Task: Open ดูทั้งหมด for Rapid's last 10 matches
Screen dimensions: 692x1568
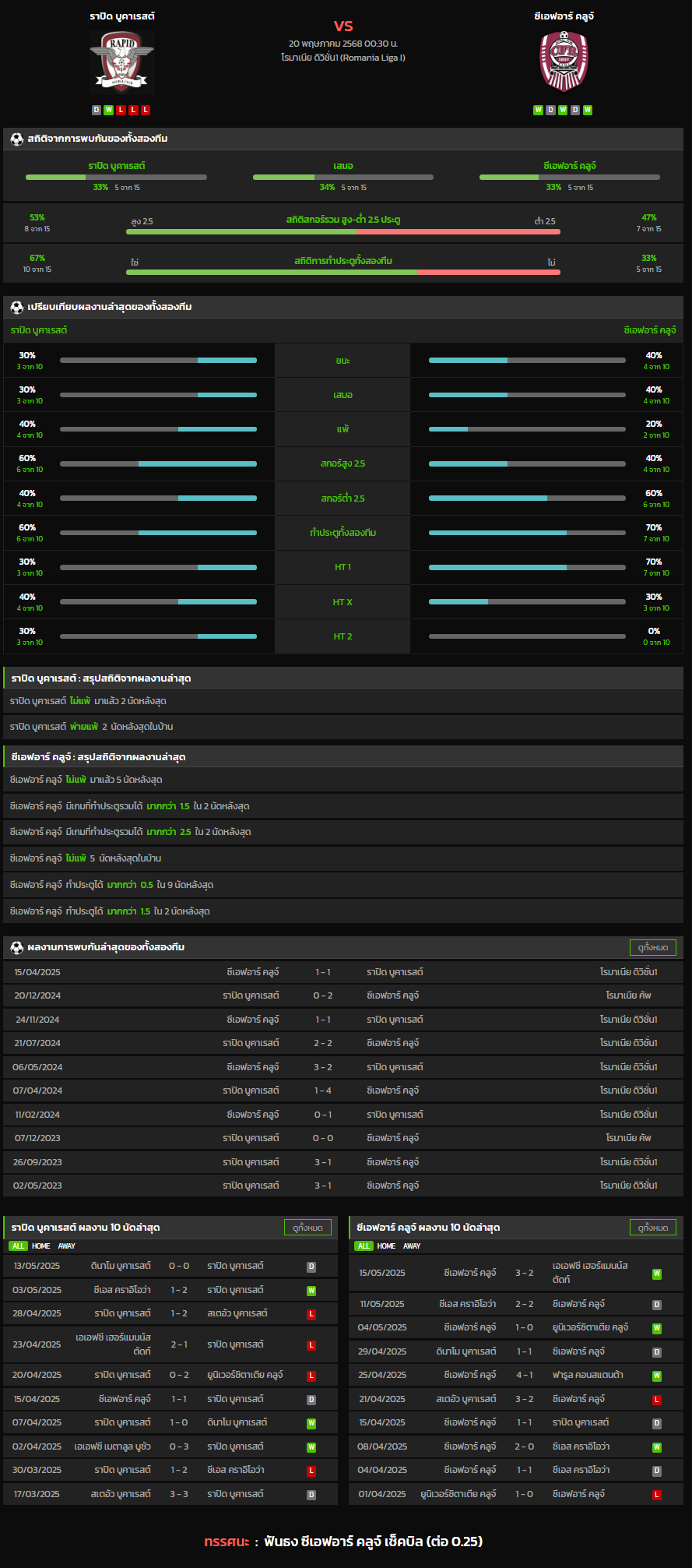Action: 307,1228
